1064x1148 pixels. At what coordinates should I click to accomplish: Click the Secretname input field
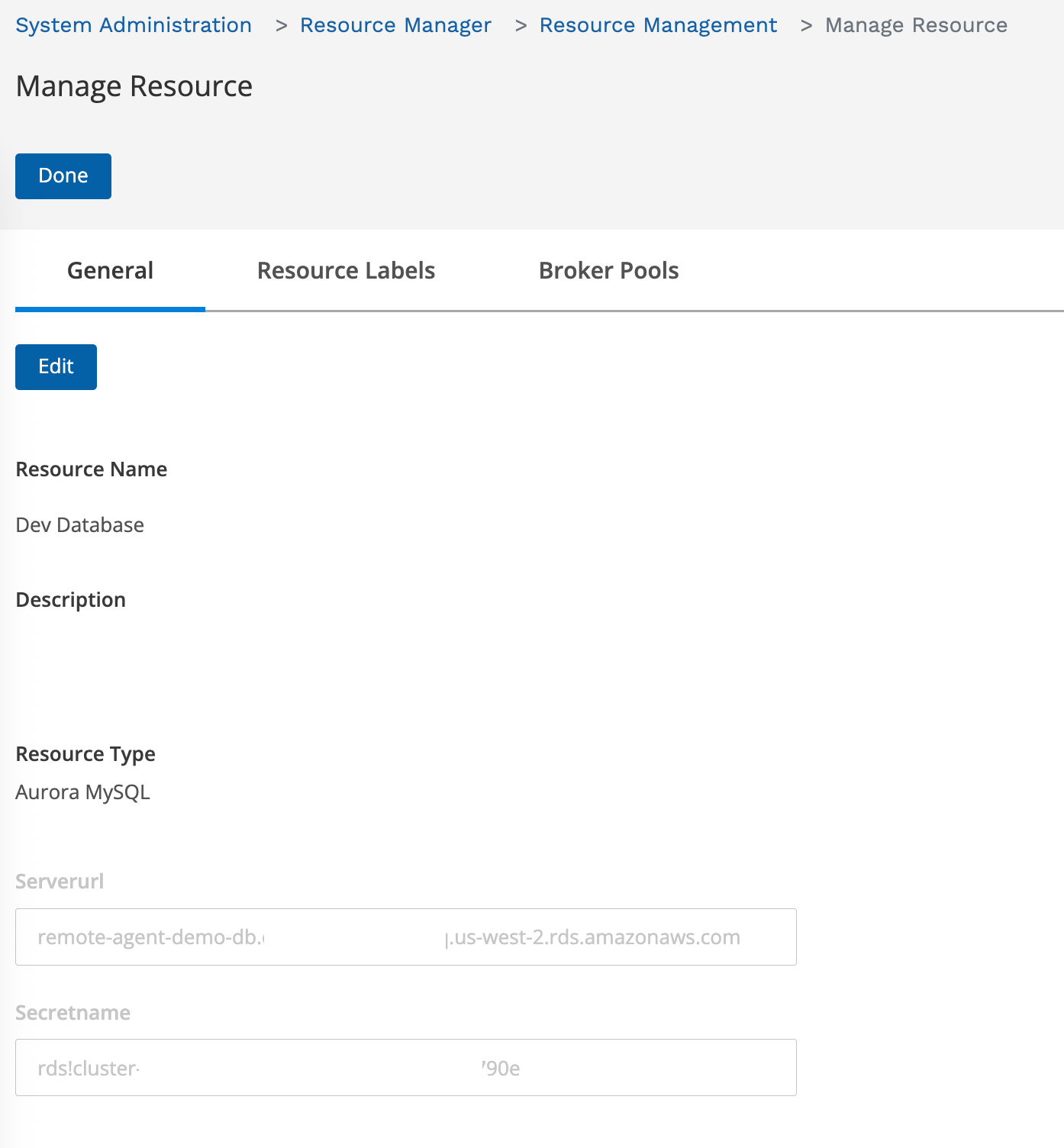pos(406,1068)
